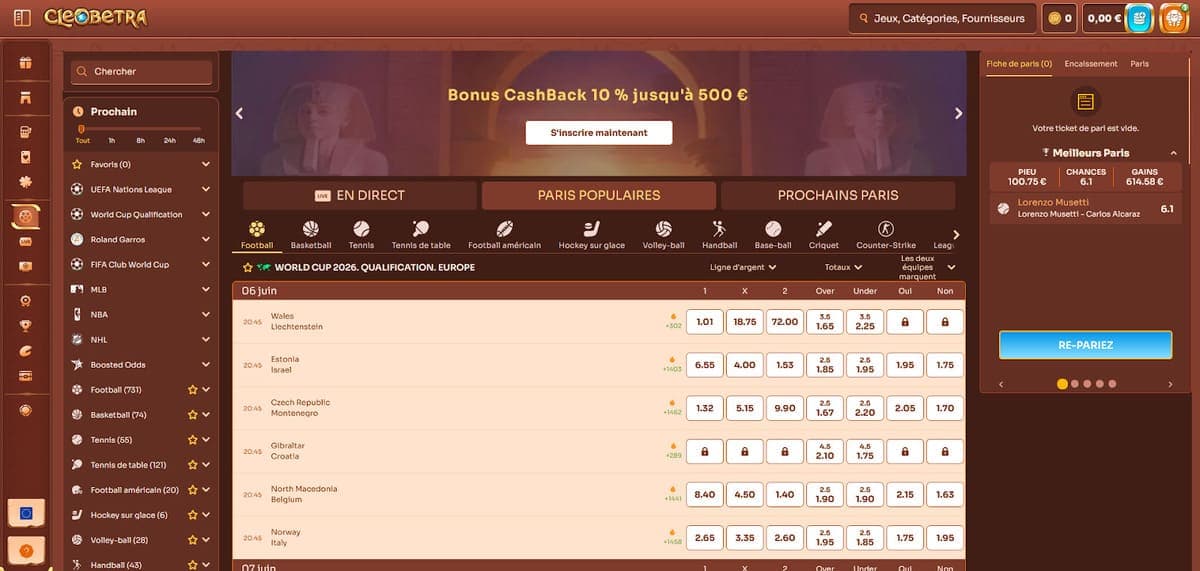Select the Volley-ball icon tab
Image resolution: width=1200 pixels, height=571 pixels.
pyautogui.click(x=662, y=236)
